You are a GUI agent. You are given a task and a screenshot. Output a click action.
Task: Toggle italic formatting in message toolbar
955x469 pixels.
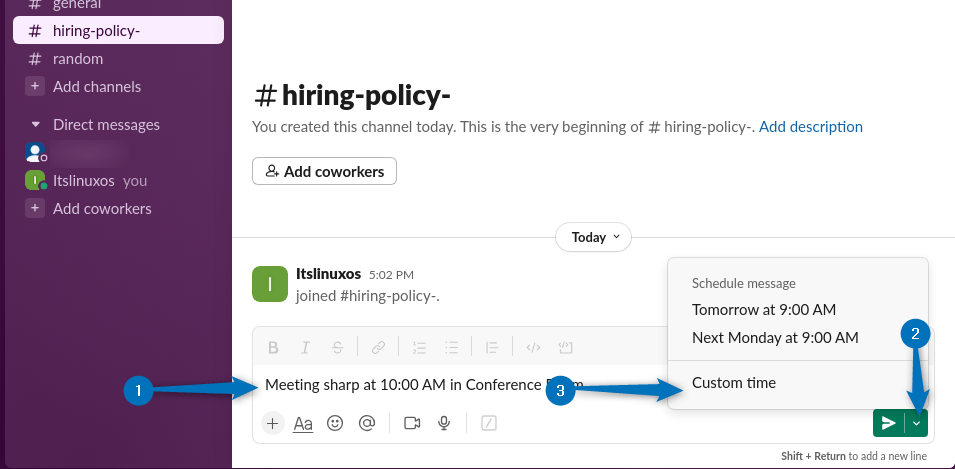pyautogui.click(x=305, y=348)
